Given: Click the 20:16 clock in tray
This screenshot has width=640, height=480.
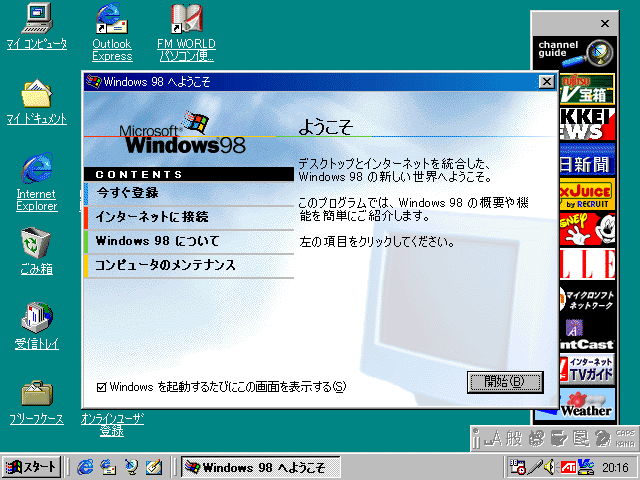Looking at the screenshot, I should pyautogui.click(x=615, y=467).
